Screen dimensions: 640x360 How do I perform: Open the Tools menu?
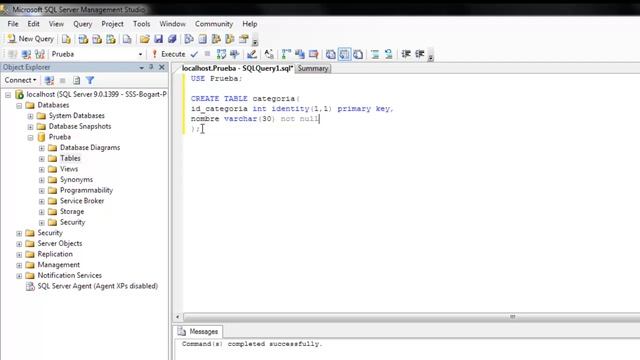[x=141, y=24]
